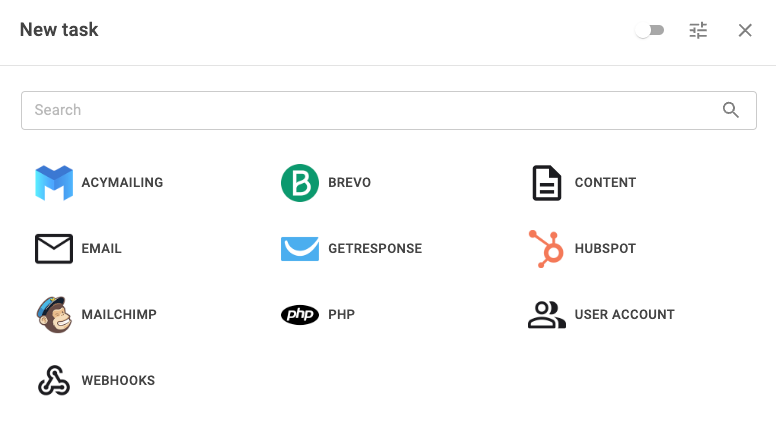
Task: Choose the Brevo green B icon
Action: pos(300,183)
